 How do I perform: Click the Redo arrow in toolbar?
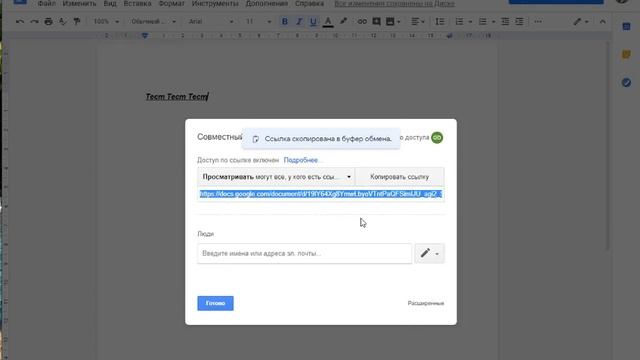coord(34,22)
